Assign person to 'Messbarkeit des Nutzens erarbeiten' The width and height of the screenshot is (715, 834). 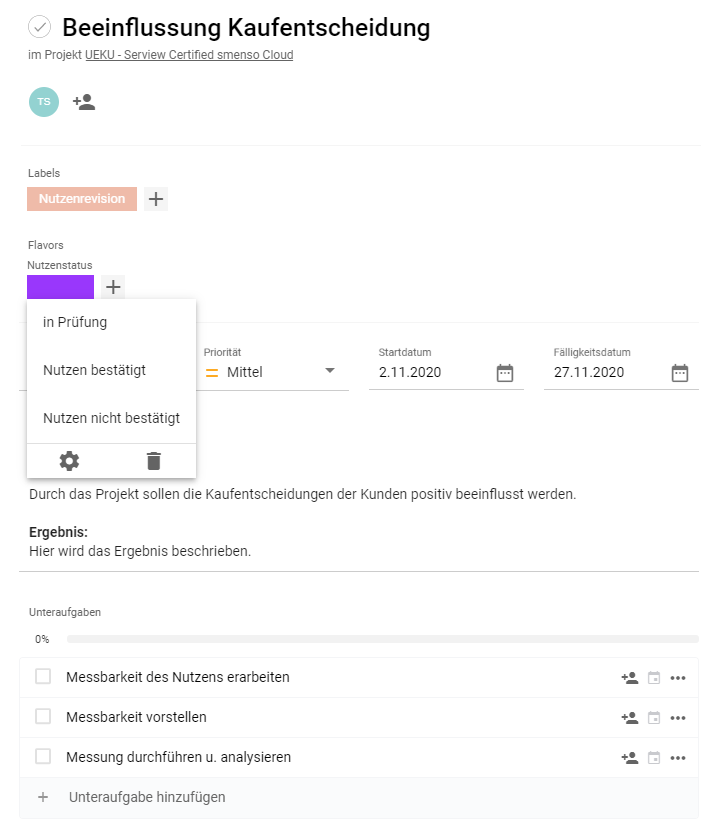click(629, 678)
